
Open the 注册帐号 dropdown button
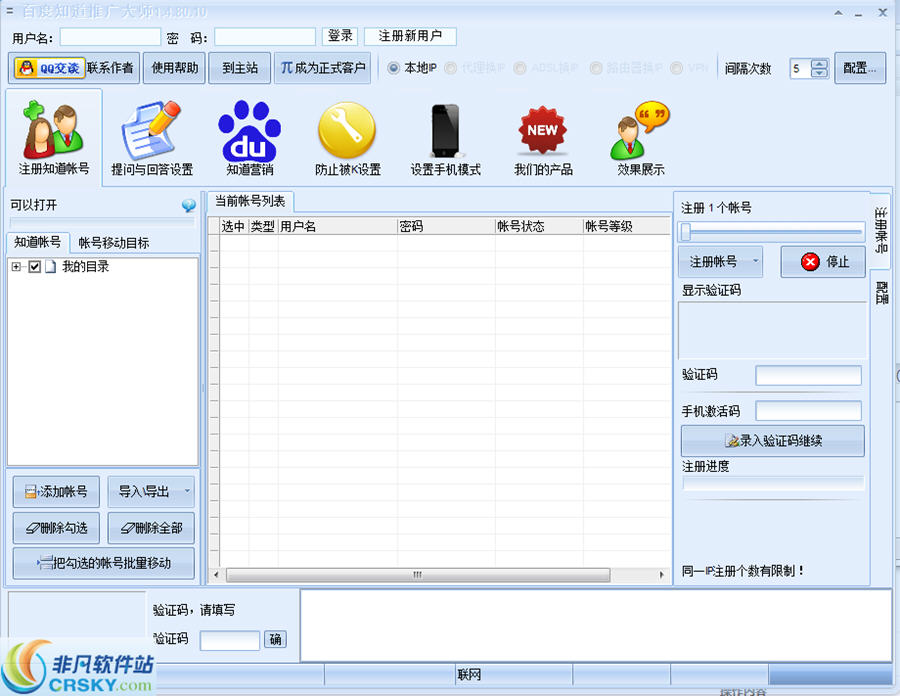(x=720, y=262)
